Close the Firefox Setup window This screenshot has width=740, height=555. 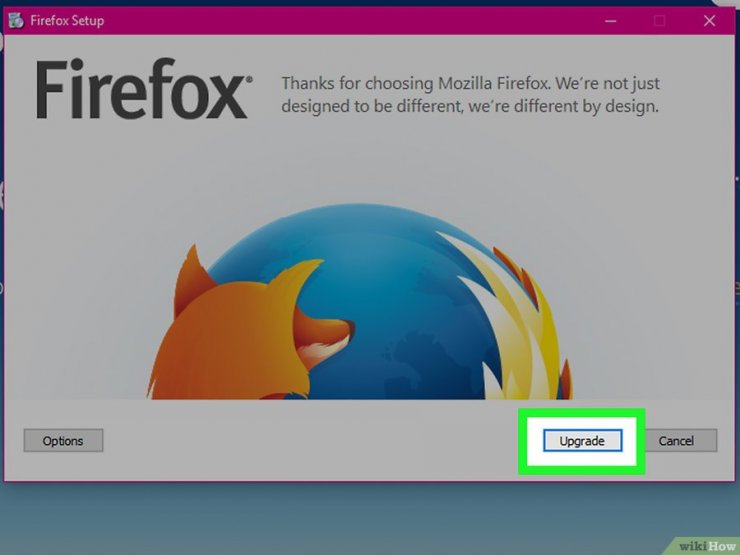709,21
